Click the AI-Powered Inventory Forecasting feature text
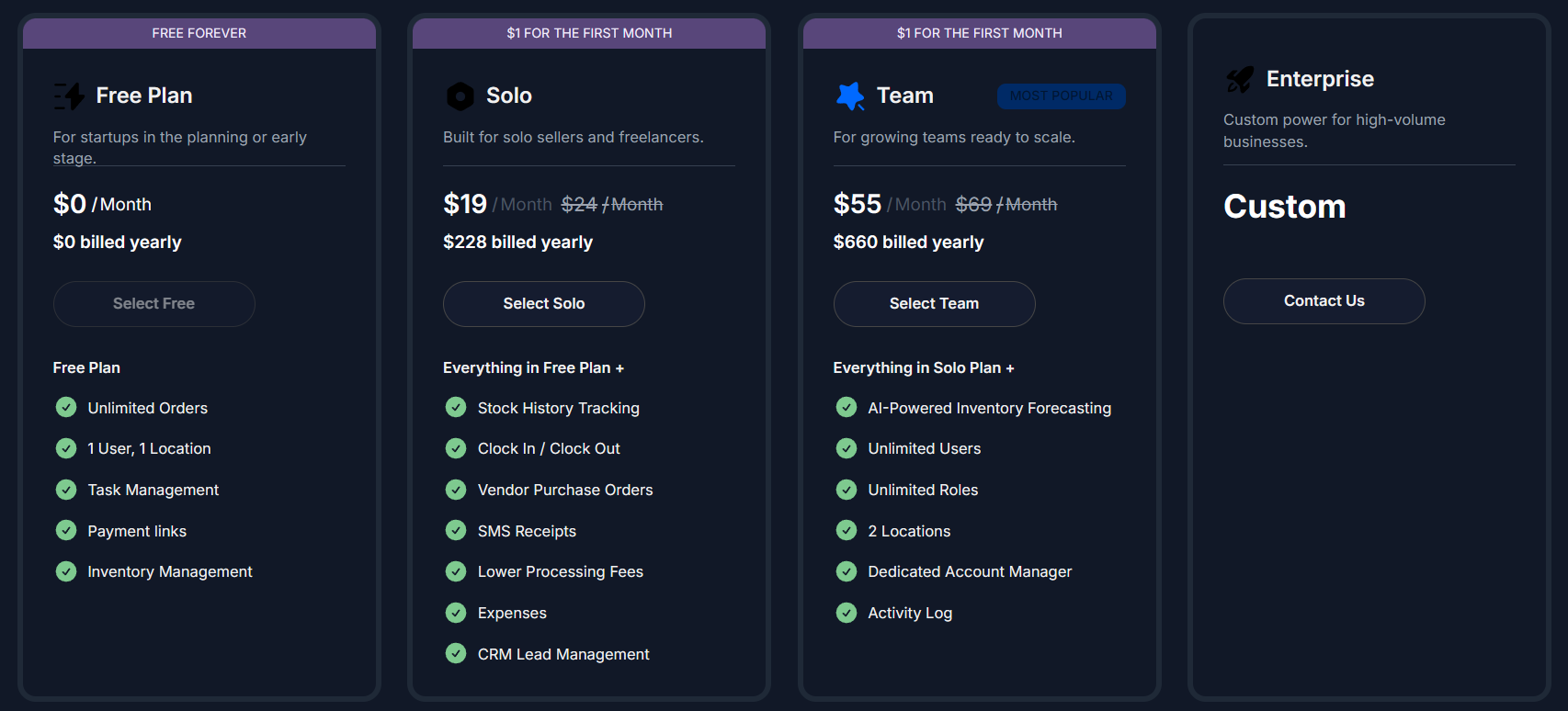Image resolution: width=1568 pixels, height=711 pixels. click(990, 408)
